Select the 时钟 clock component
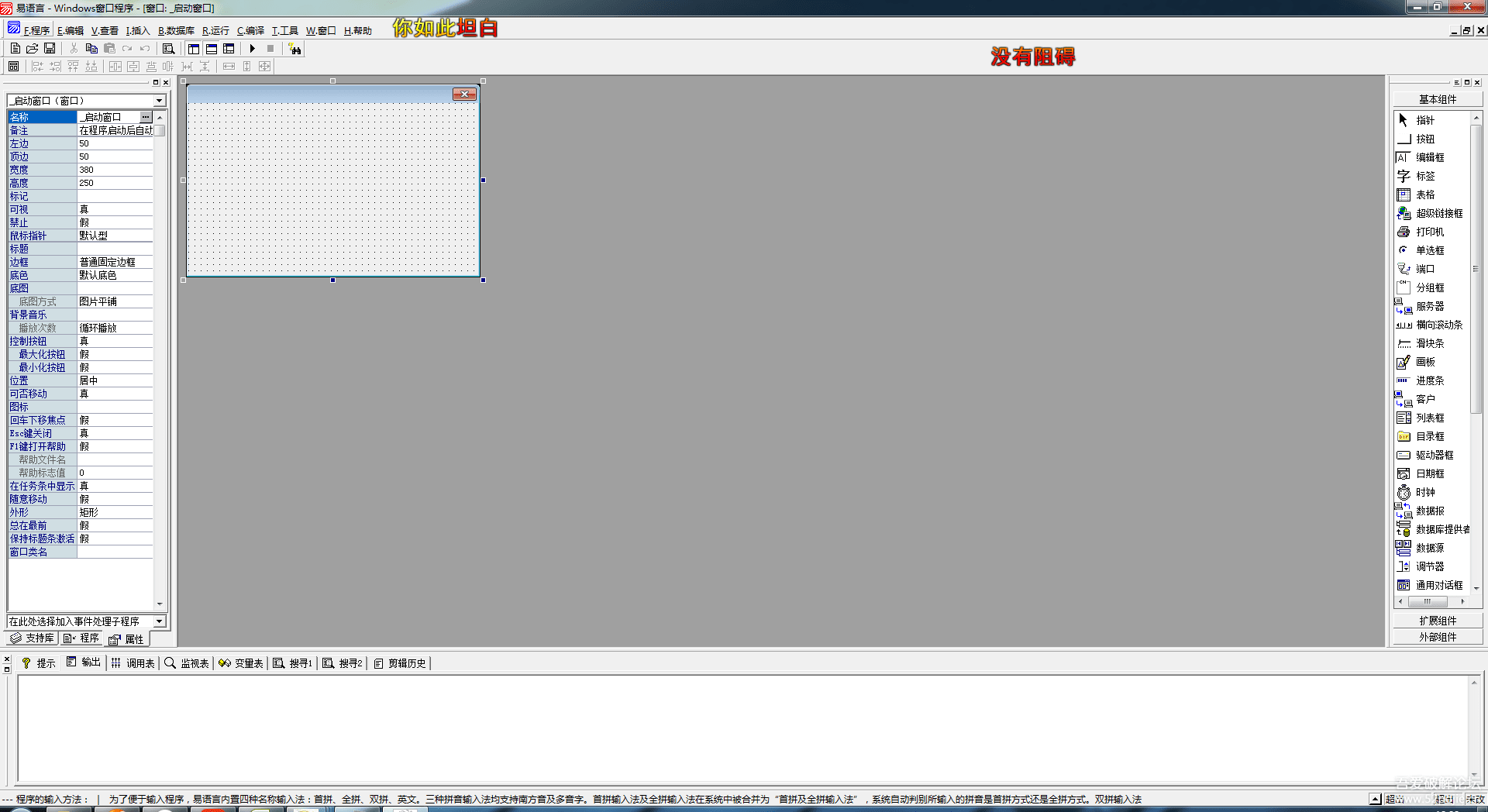The image size is (1488, 812). [1424, 493]
